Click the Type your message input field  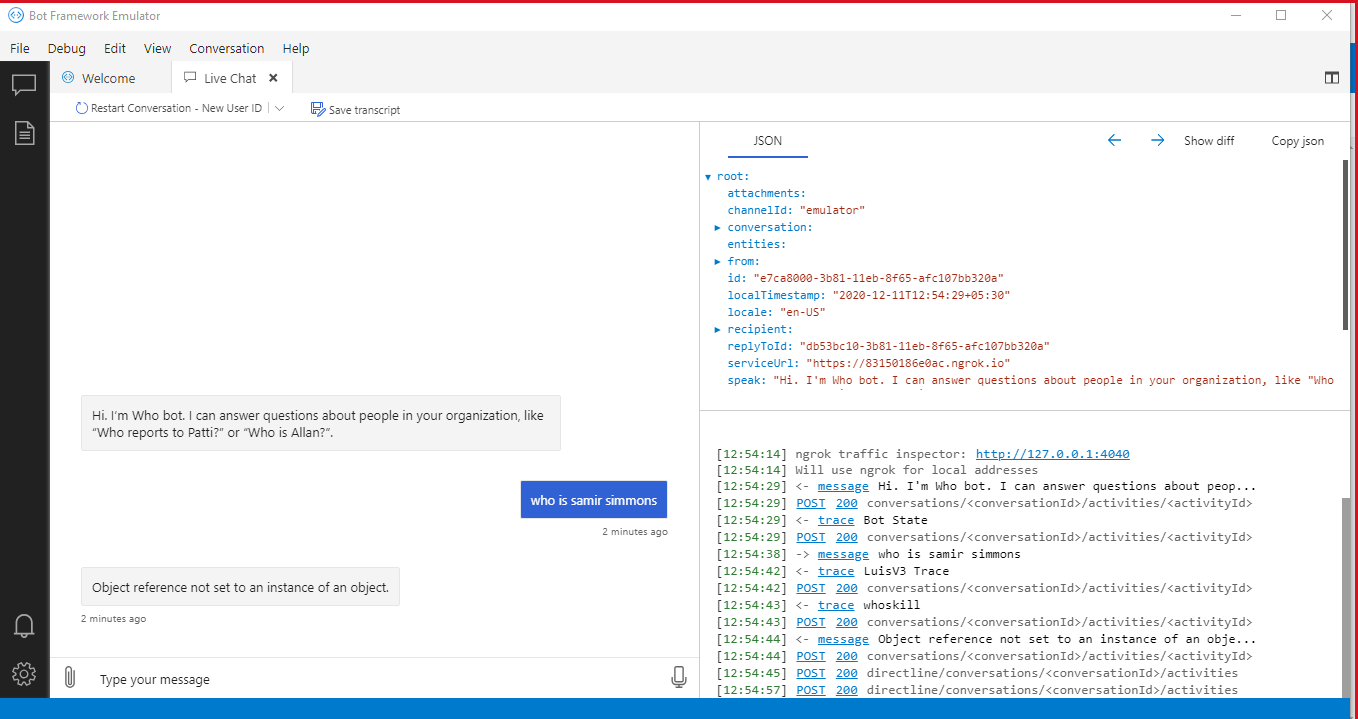coord(300,679)
